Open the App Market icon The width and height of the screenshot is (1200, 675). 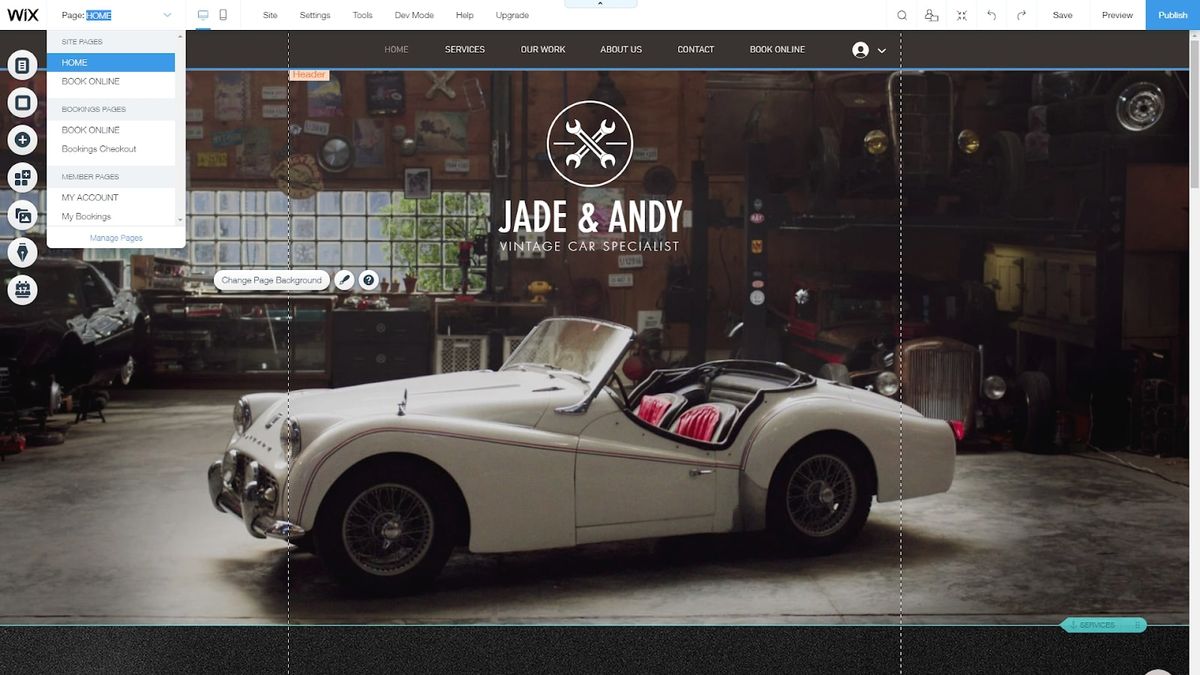click(22, 177)
